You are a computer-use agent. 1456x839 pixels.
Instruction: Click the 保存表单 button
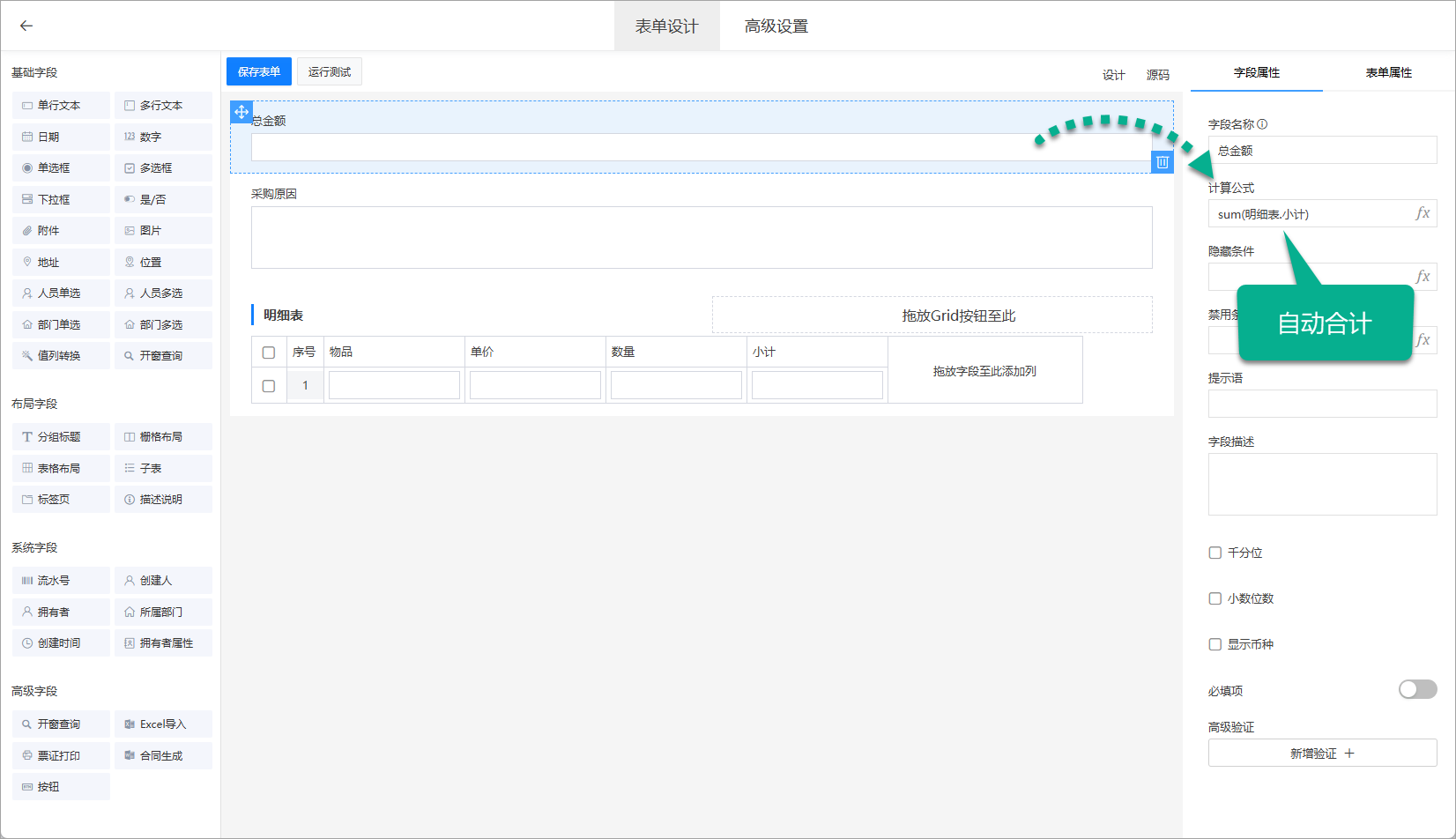pos(259,71)
